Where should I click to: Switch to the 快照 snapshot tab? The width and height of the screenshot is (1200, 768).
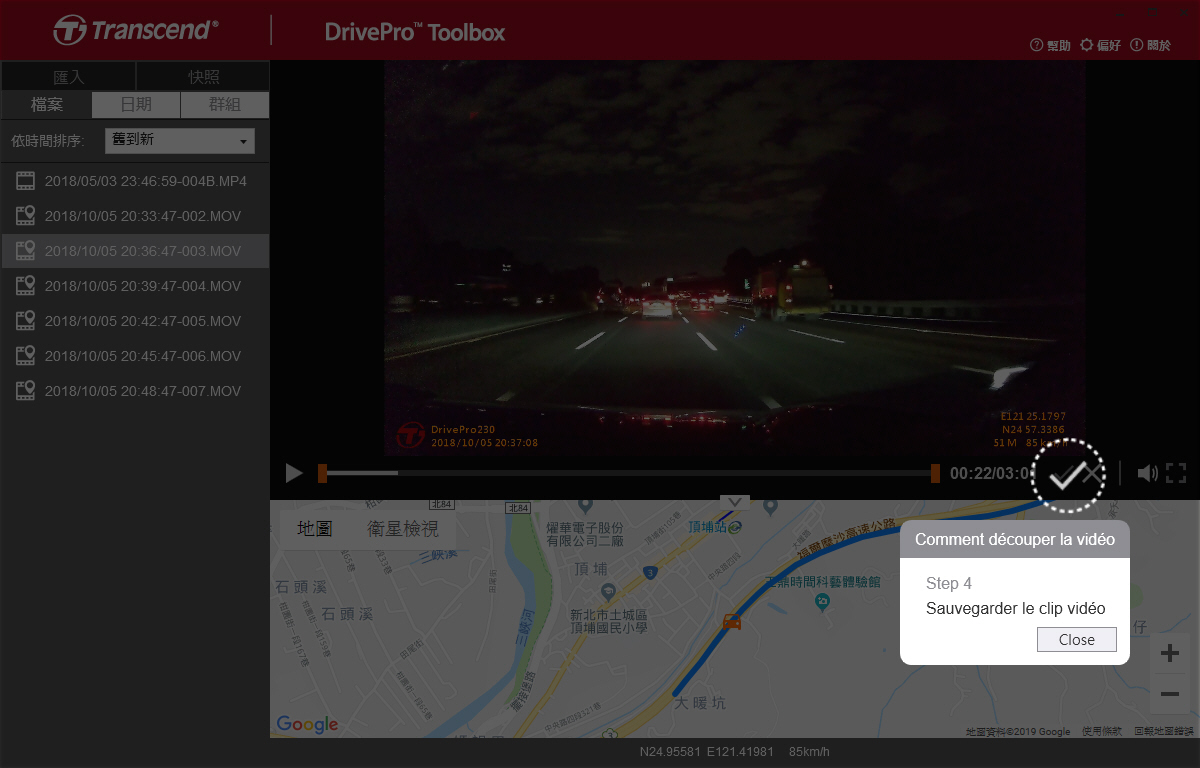pos(203,77)
